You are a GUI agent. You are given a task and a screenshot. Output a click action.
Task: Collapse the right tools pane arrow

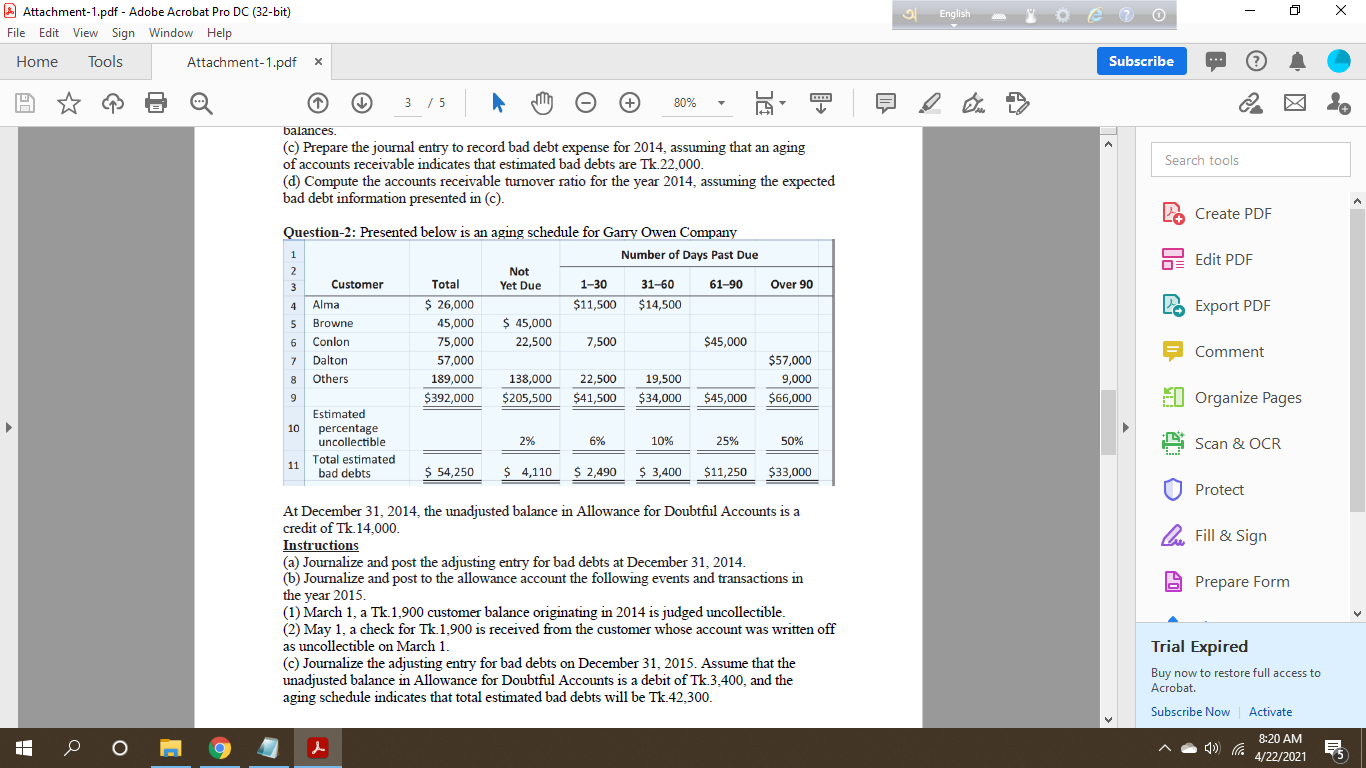pos(1125,428)
